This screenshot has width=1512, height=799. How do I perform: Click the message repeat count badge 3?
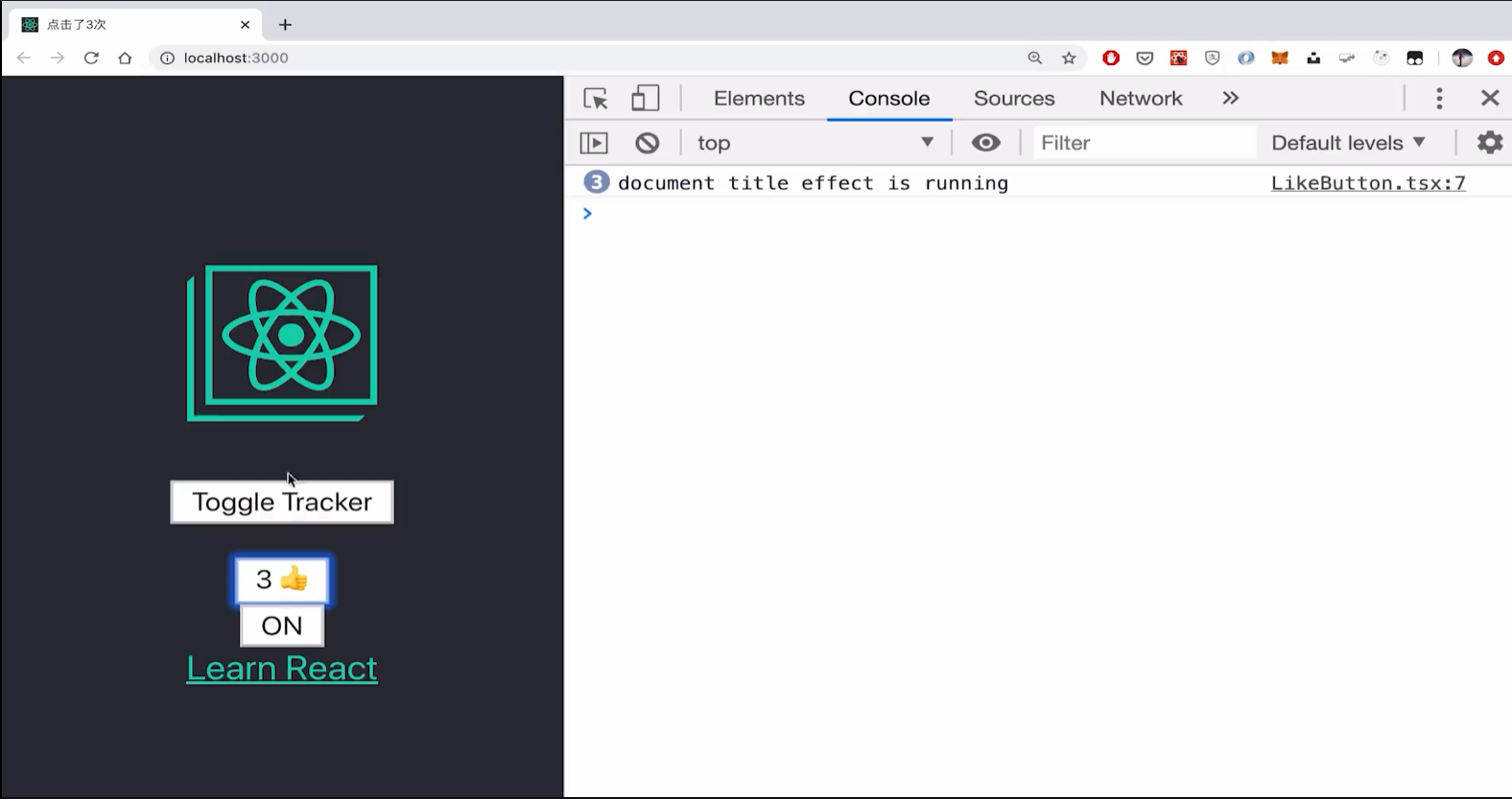pos(596,182)
